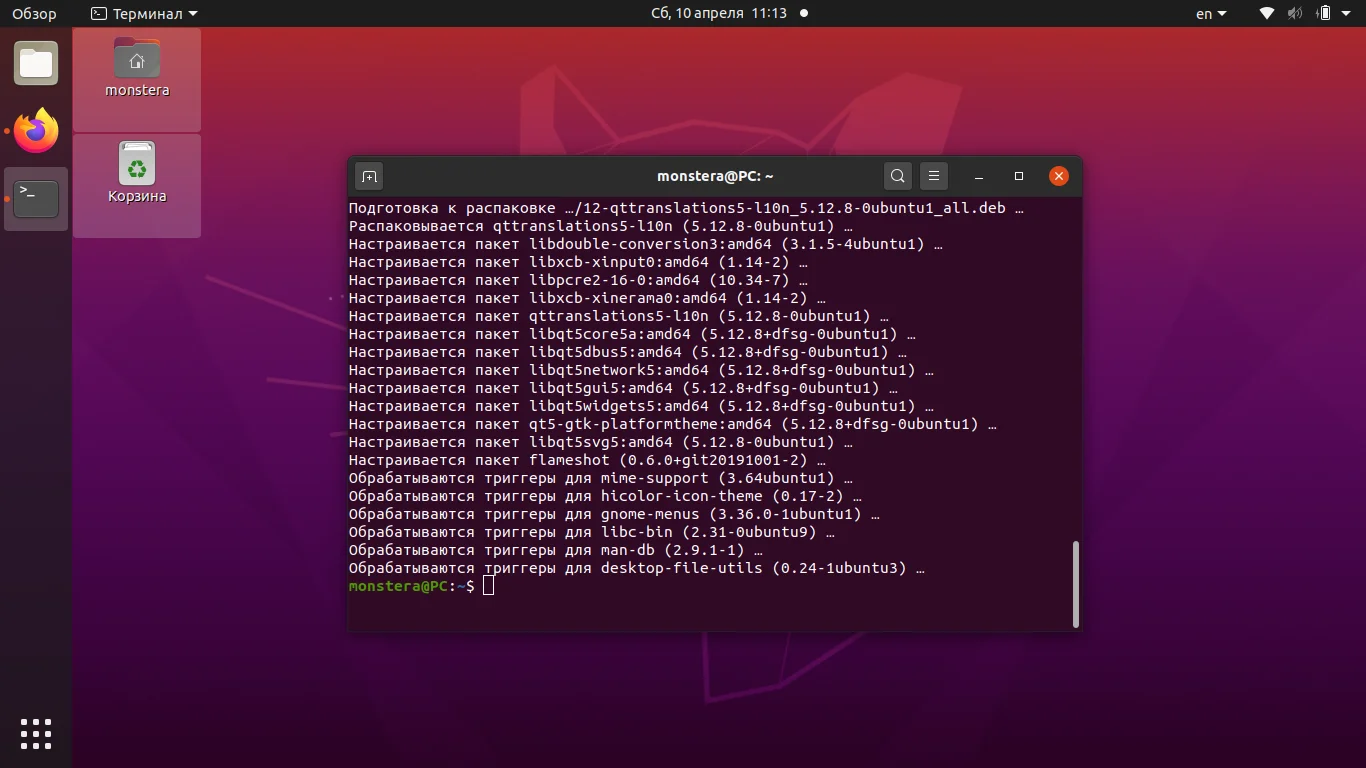The height and width of the screenshot is (768, 1366).
Task: Launch Firefox from the dock
Action: [36, 131]
